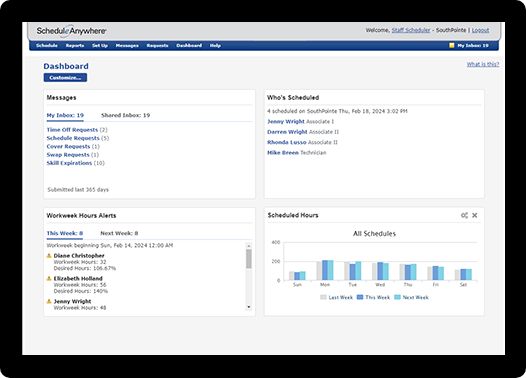Image resolution: width=526 pixels, height=378 pixels.
Task: Click Submitted last 365 days text
Action: coord(78,190)
